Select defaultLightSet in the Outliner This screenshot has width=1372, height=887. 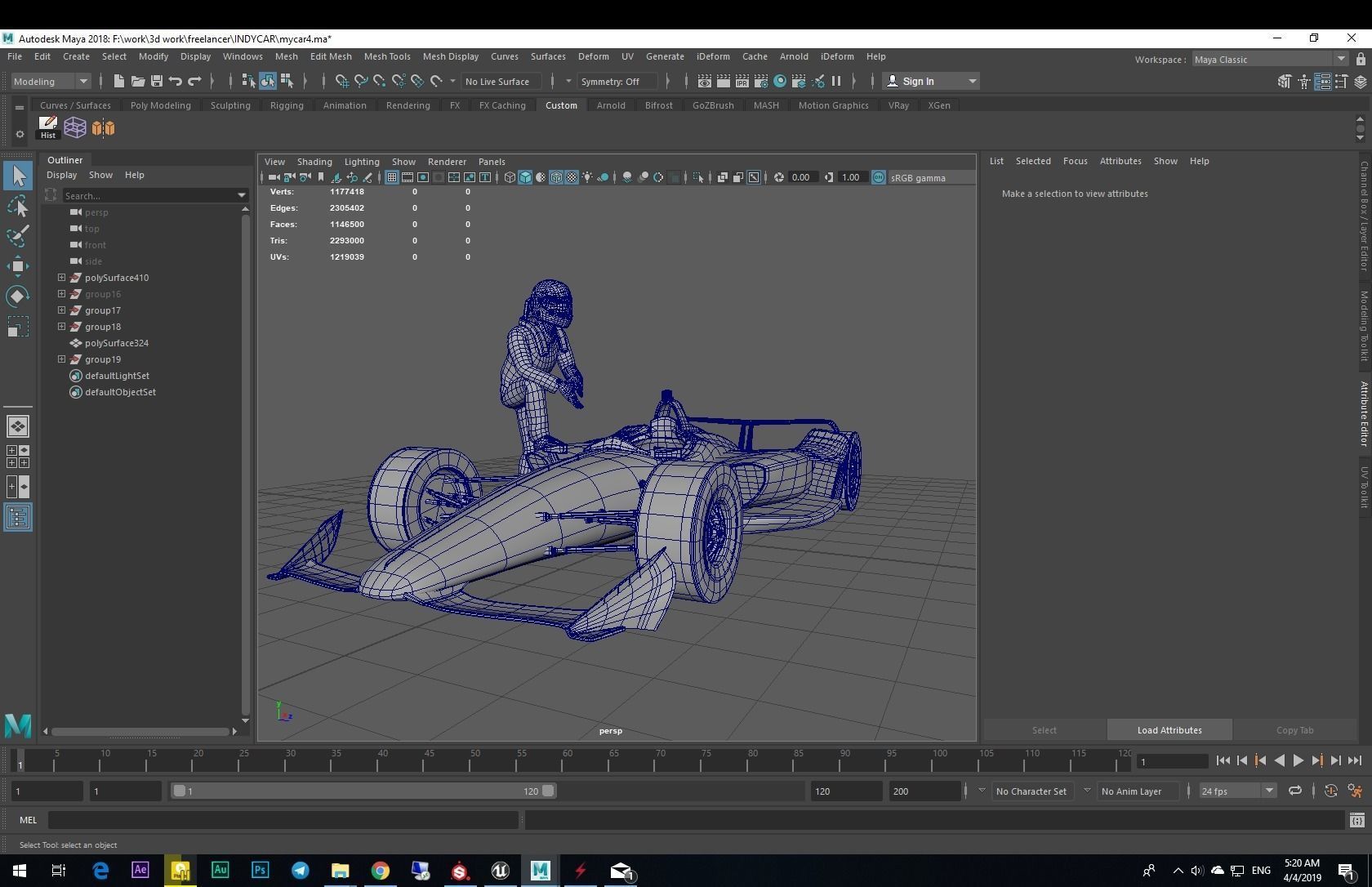(x=117, y=376)
